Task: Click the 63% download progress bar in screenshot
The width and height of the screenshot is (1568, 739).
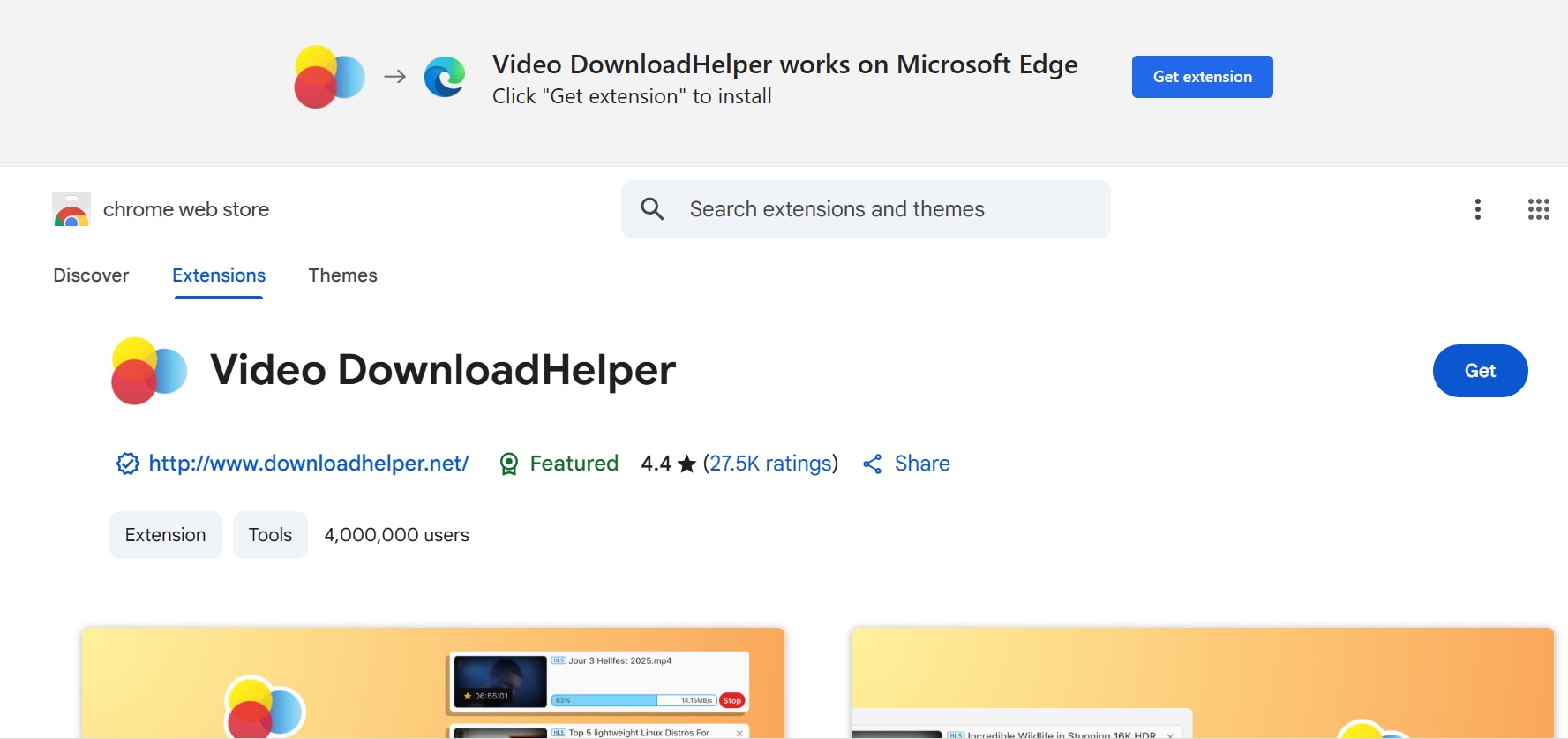Action: [634, 700]
